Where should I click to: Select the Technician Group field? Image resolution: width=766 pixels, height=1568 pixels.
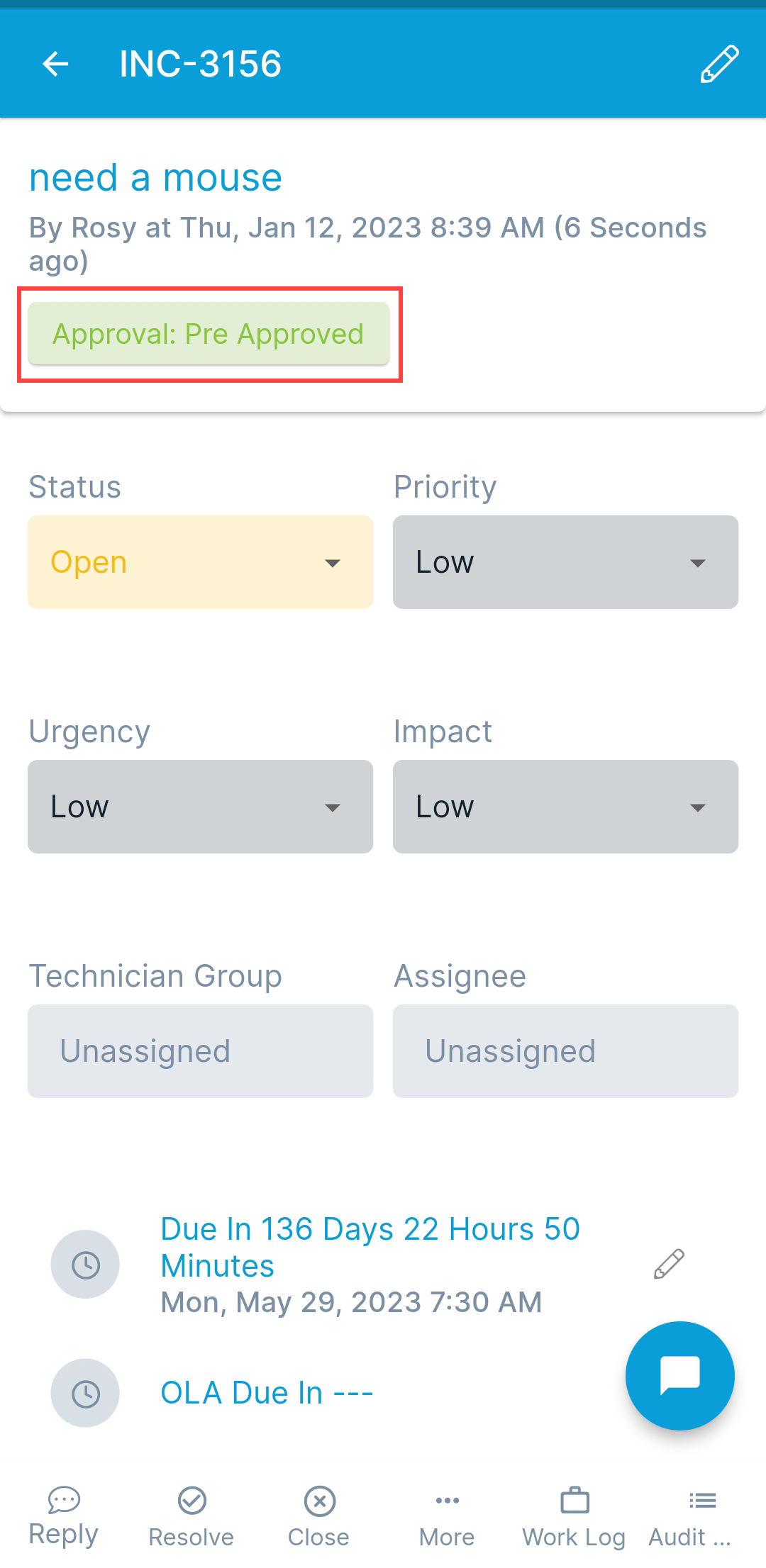point(200,1051)
